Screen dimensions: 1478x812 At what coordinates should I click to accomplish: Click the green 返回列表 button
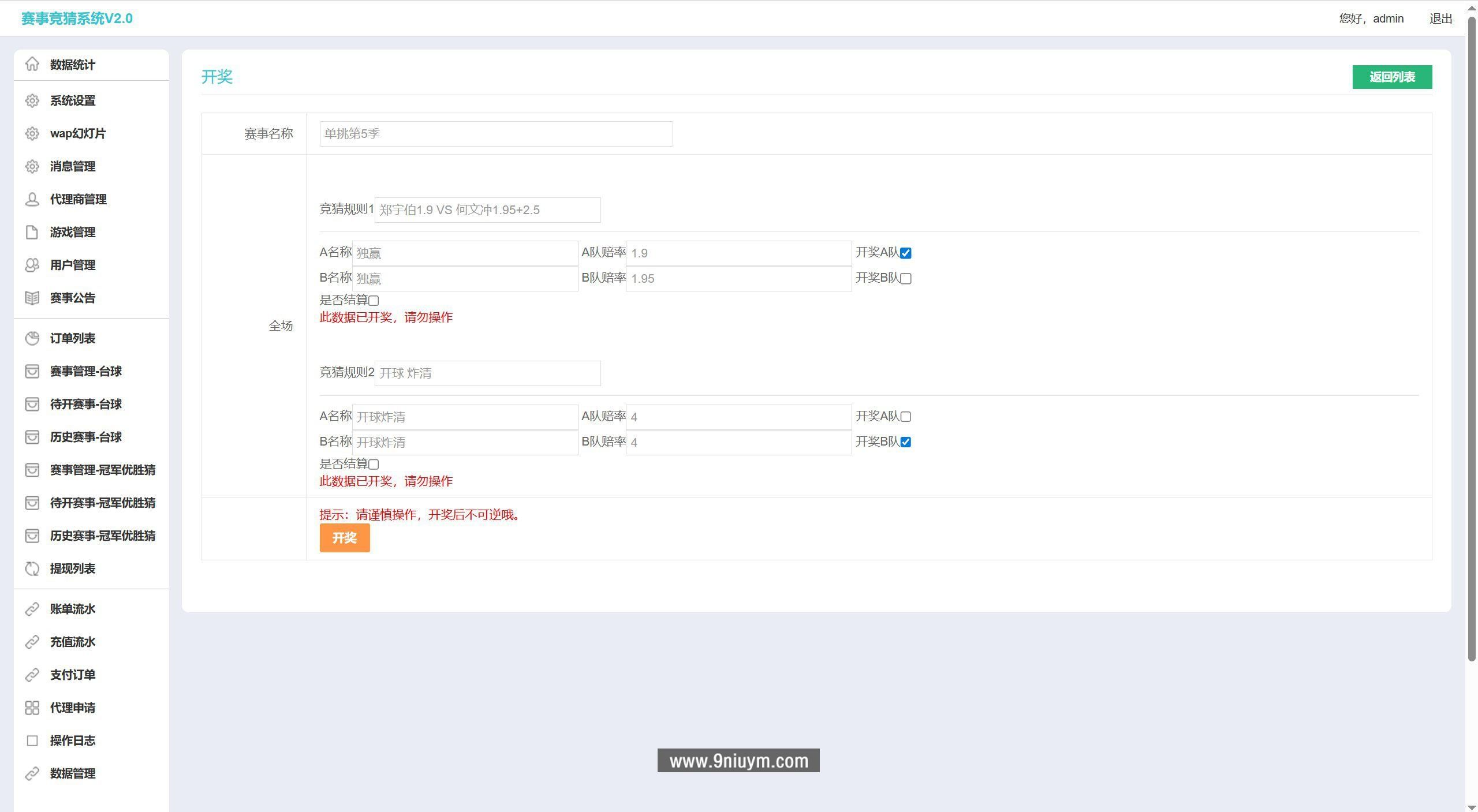point(1392,77)
